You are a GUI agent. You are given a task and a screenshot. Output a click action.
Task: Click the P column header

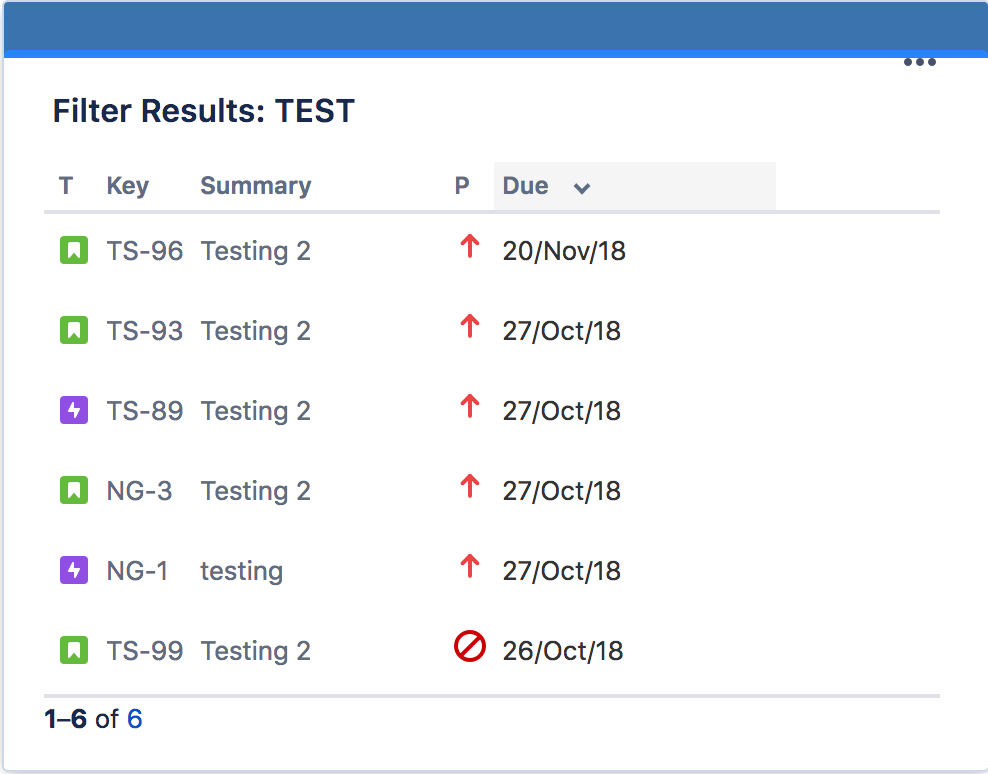click(462, 186)
